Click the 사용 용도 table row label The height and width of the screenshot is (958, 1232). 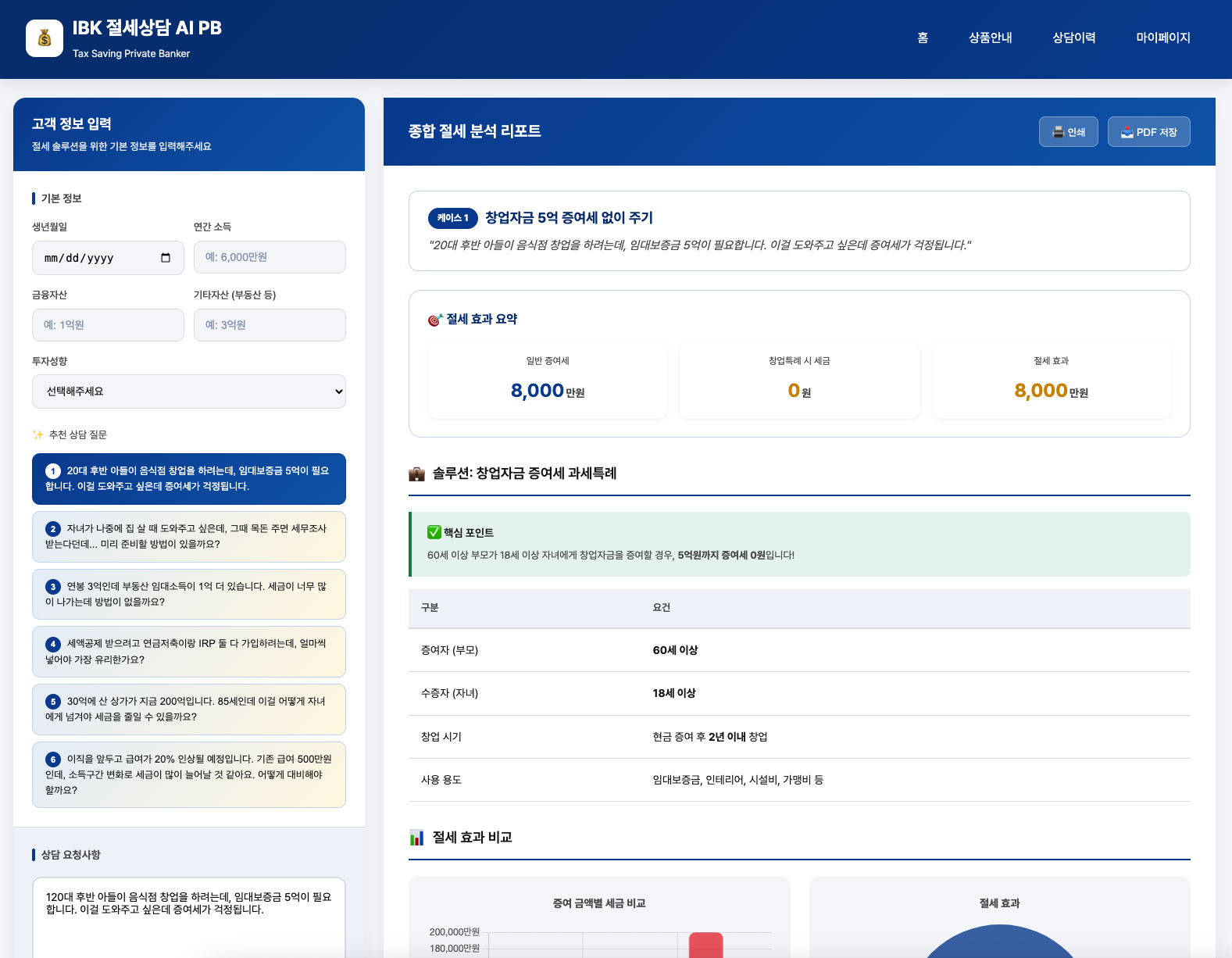441,780
